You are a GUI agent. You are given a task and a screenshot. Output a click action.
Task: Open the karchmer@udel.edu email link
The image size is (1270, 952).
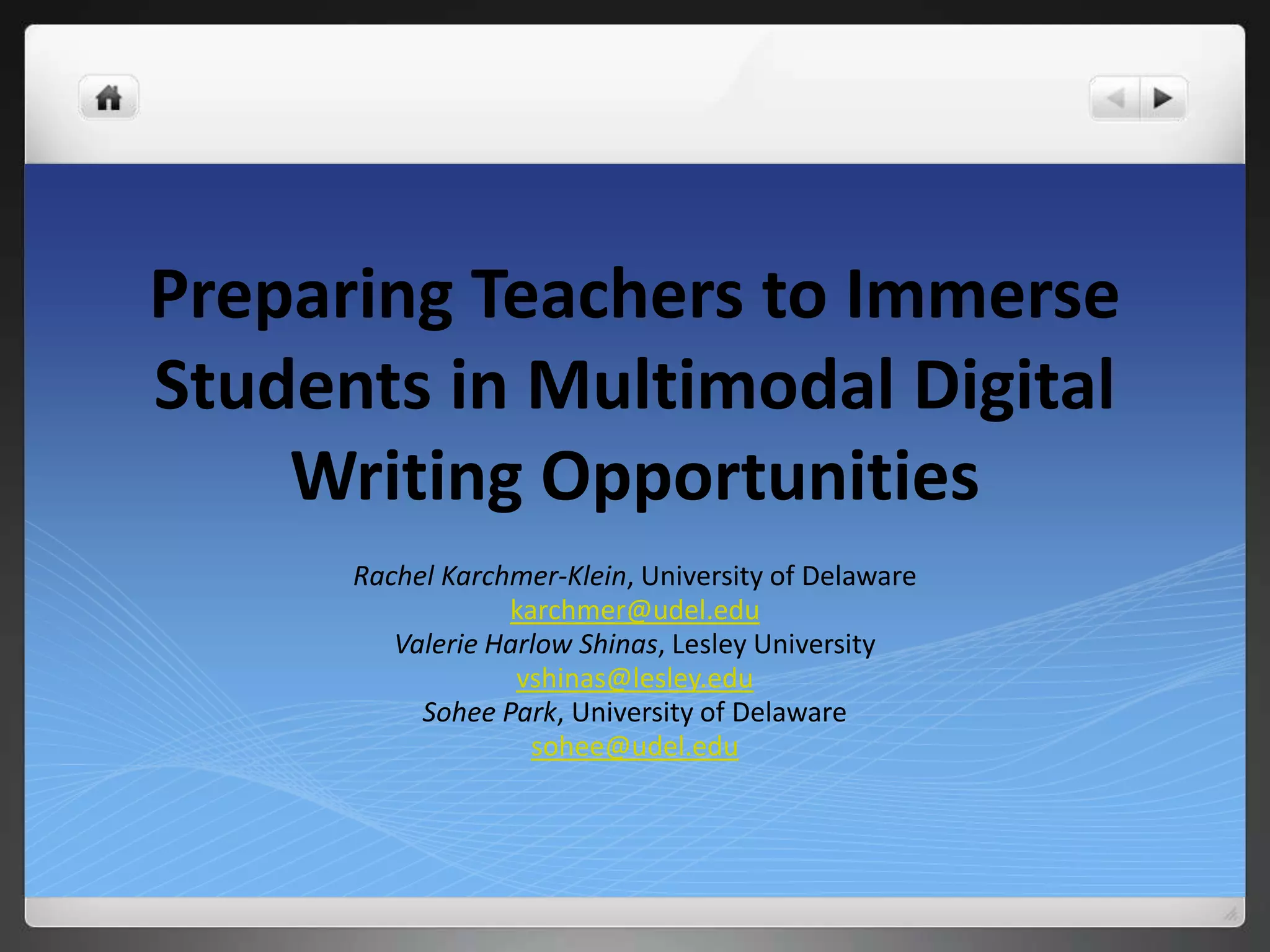tap(634, 610)
